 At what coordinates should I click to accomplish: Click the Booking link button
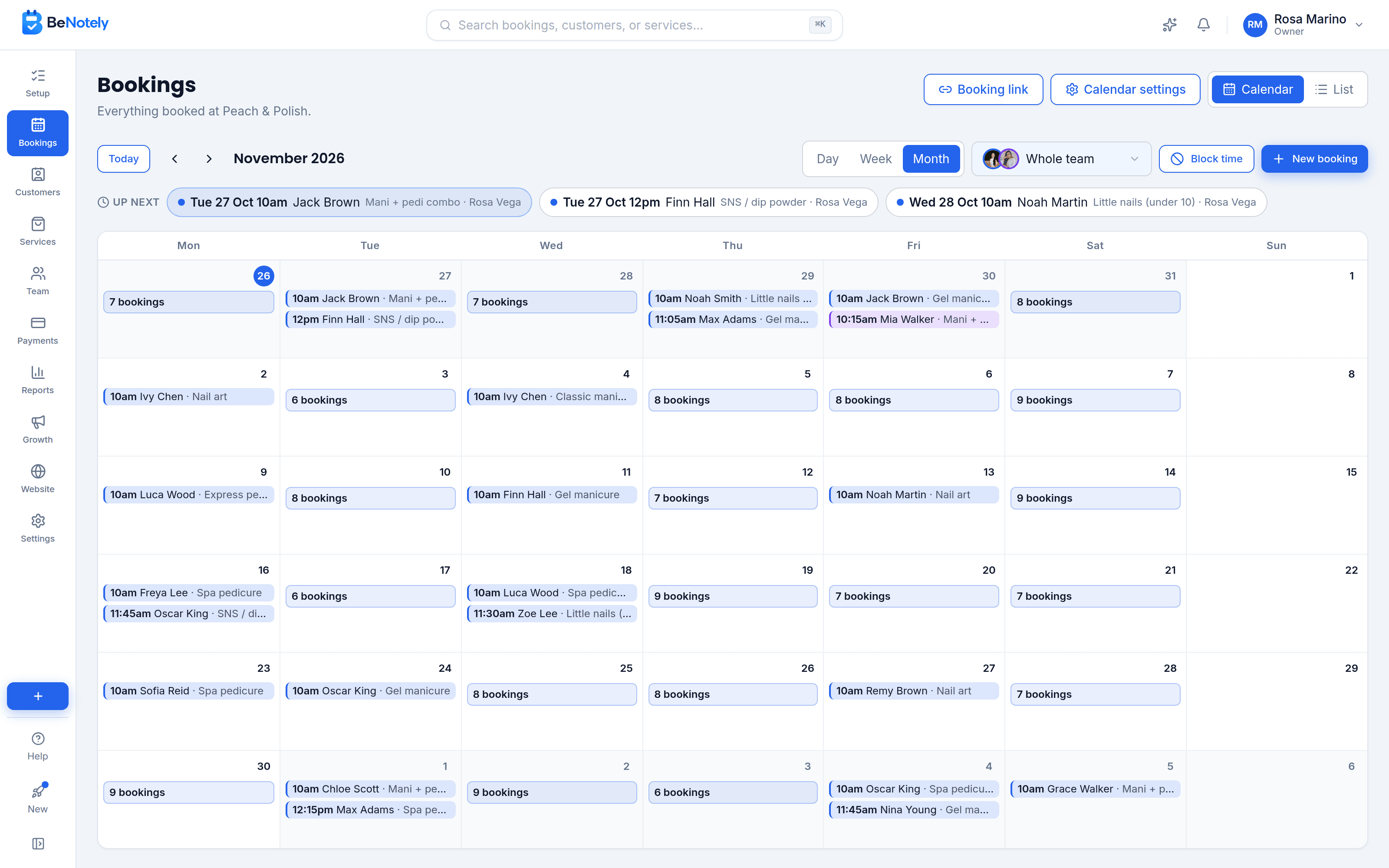pos(983,89)
